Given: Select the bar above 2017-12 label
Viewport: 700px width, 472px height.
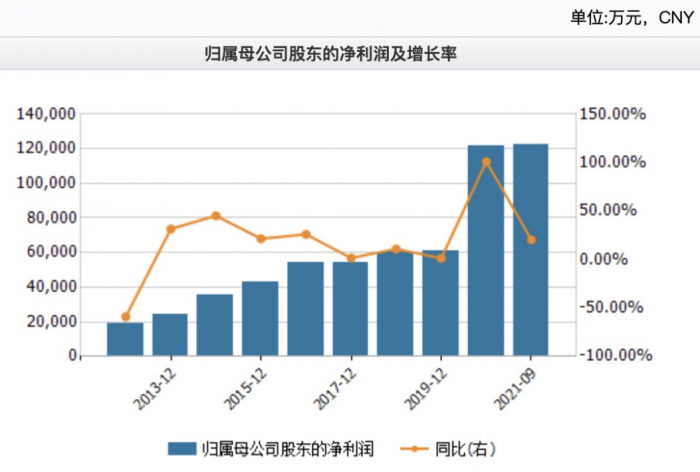Looking at the screenshot, I should [350, 309].
